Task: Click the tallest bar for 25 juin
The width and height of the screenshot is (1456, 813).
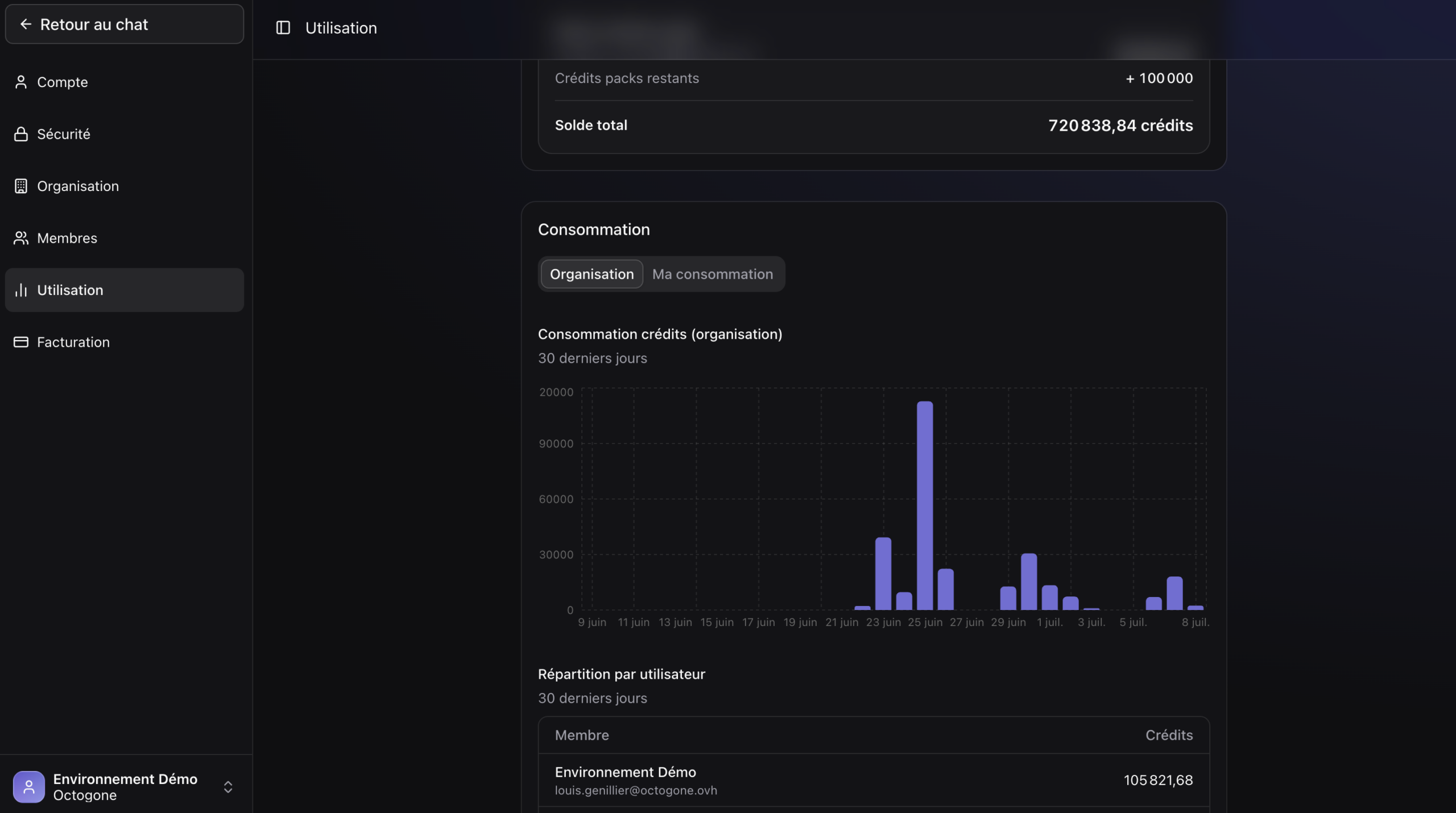Action: (x=925, y=505)
